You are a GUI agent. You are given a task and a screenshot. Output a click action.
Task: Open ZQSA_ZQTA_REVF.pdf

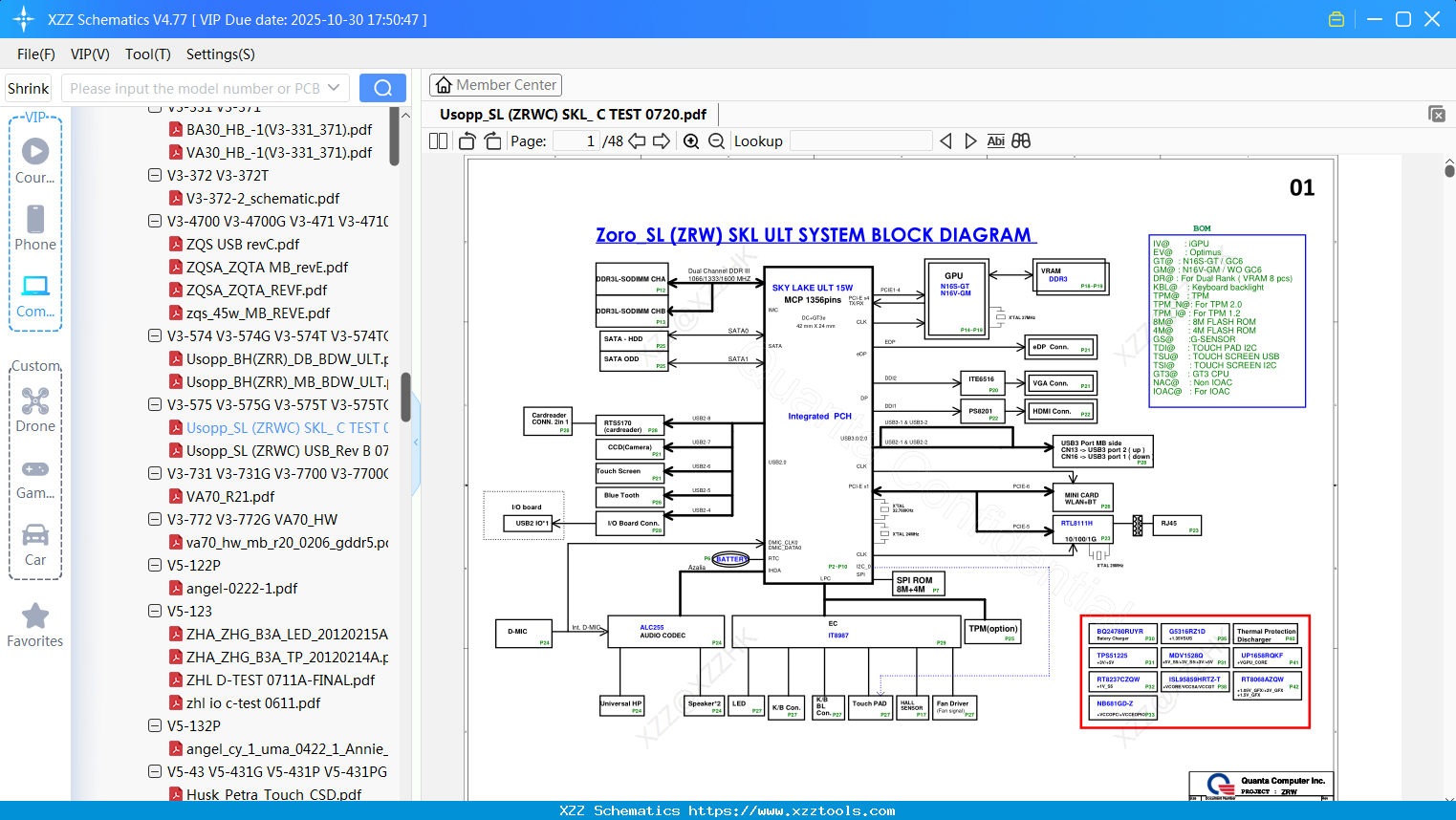[256, 291]
